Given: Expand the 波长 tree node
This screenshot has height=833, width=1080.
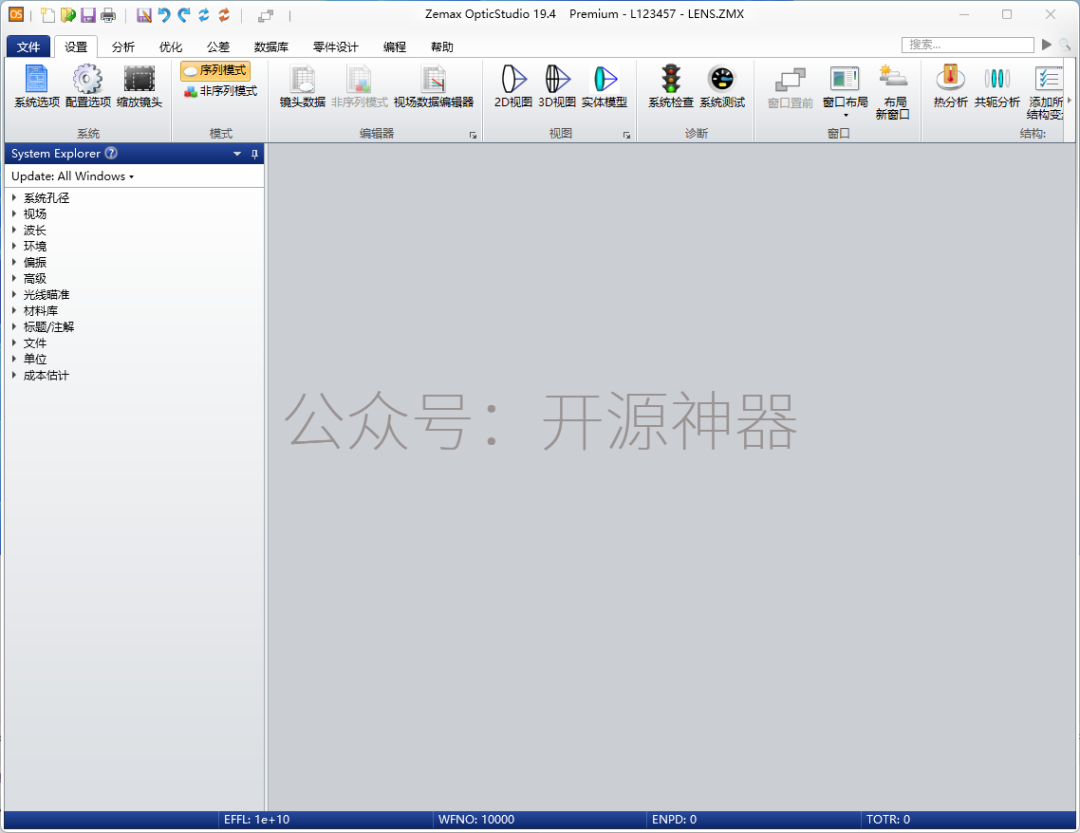Looking at the screenshot, I should pyautogui.click(x=14, y=230).
